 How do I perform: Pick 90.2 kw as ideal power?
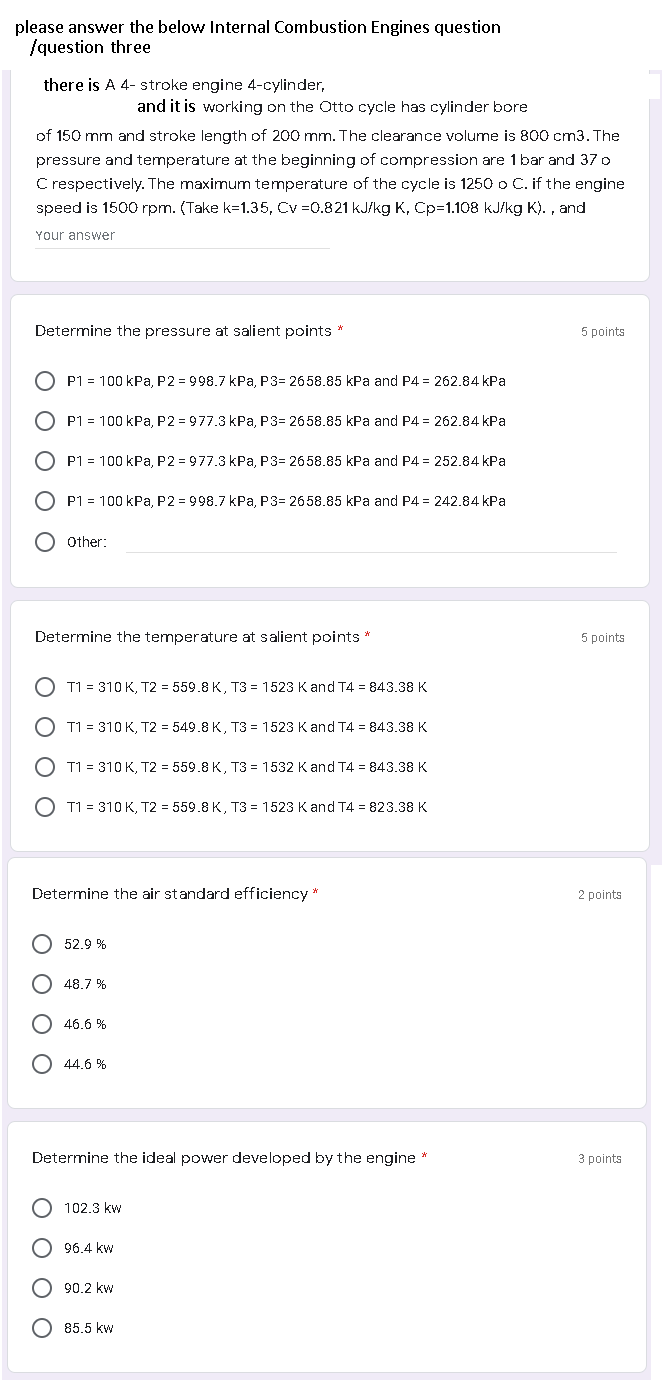(42, 1288)
